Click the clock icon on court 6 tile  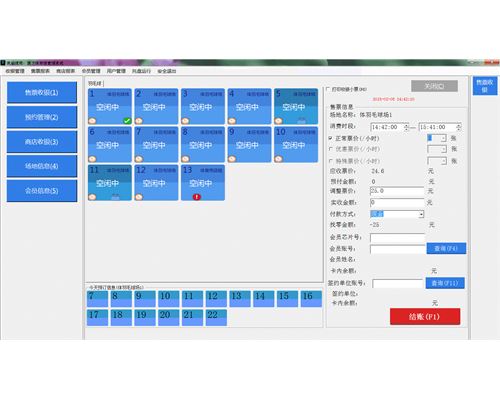92,159
